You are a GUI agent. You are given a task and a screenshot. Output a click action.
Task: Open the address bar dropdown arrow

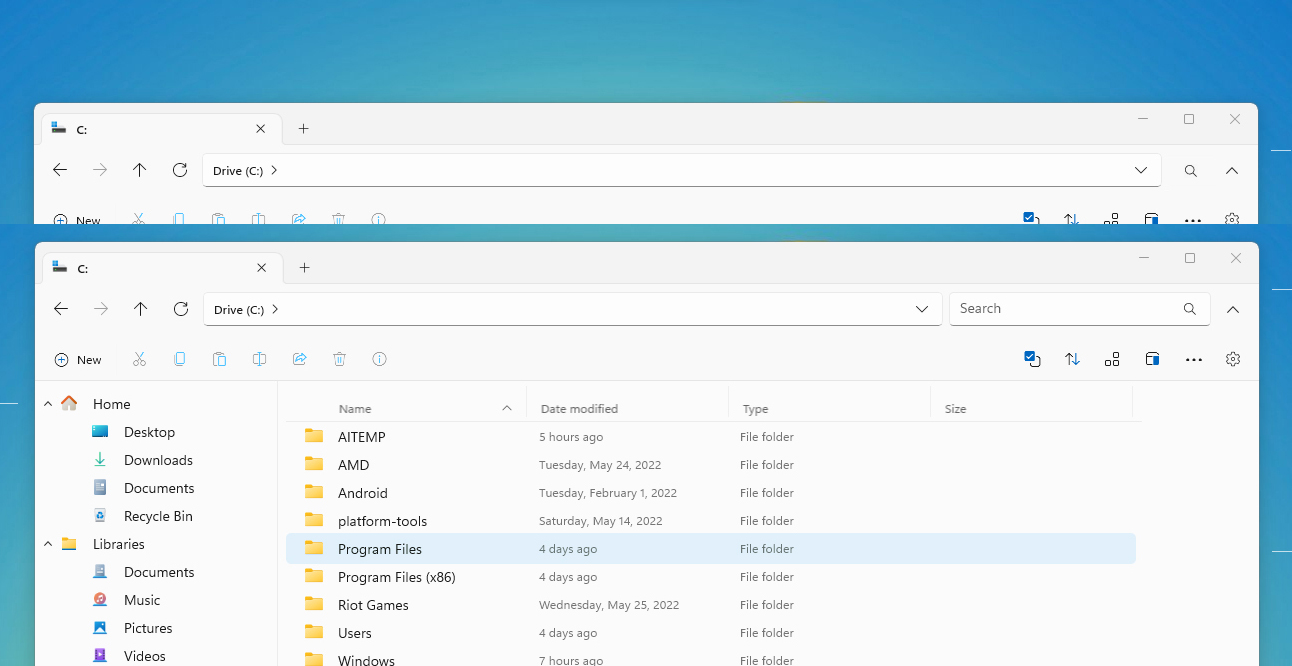tap(921, 309)
